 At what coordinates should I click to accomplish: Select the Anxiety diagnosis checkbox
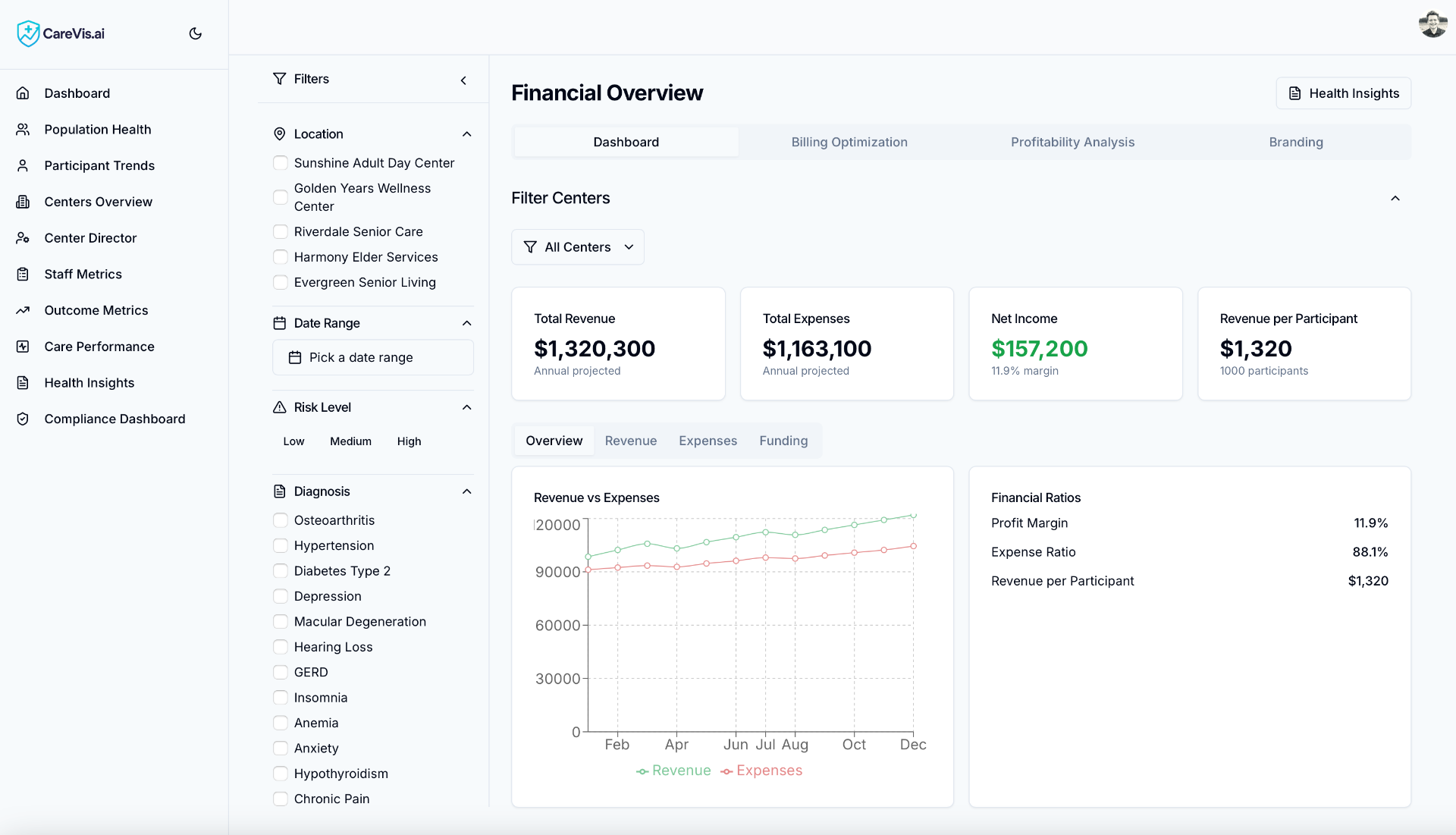point(281,749)
